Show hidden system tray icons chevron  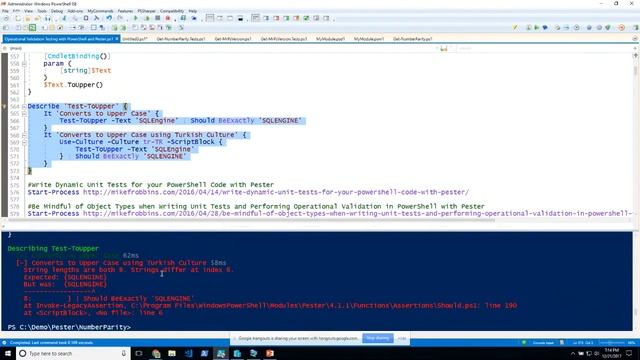[x=573, y=353]
